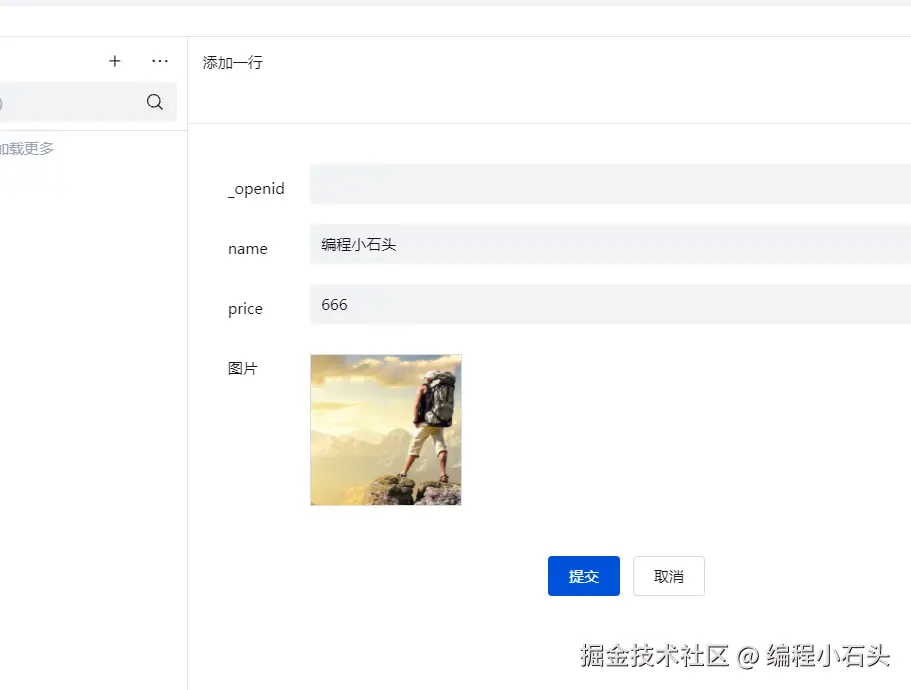Click the hiker image thumbnail

click(x=386, y=430)
